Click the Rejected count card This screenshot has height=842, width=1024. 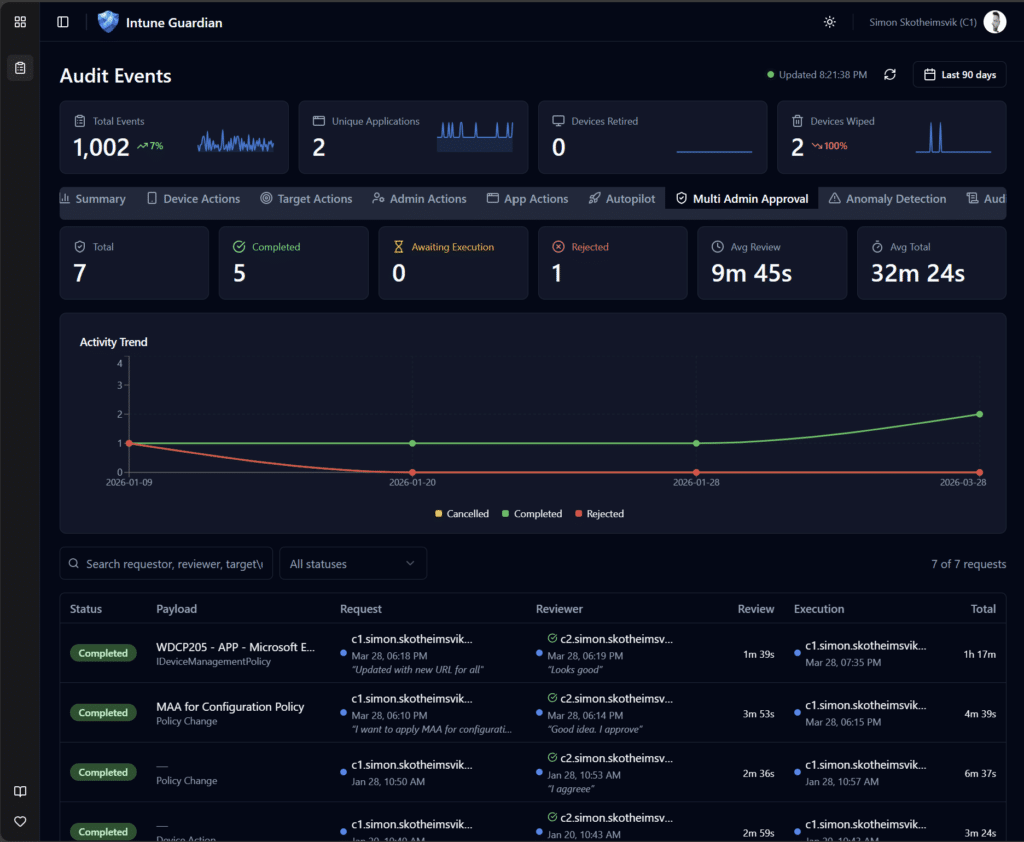[x=612, y=263]
